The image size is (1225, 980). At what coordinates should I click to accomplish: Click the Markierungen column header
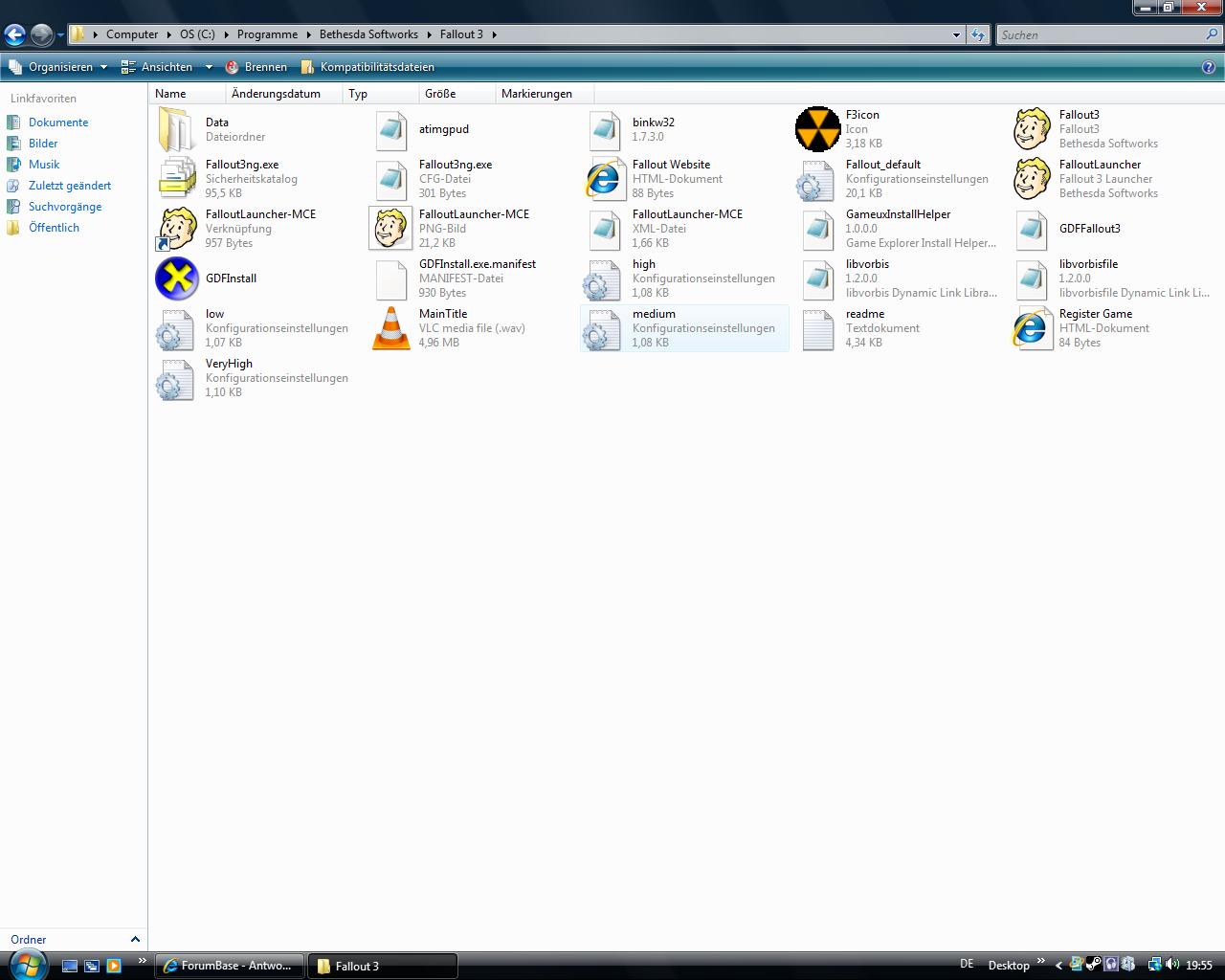pyautogui.click(x=546, y=94)
